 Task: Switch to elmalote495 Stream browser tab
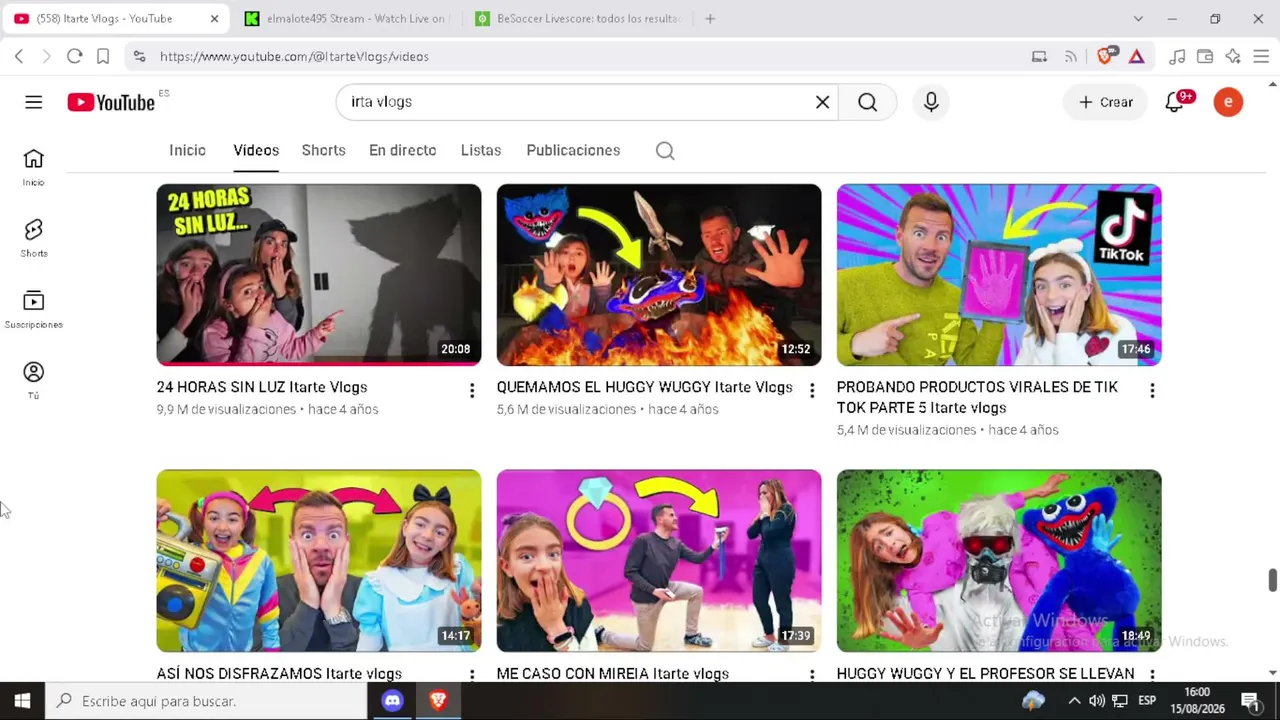[x=346, y=19]
